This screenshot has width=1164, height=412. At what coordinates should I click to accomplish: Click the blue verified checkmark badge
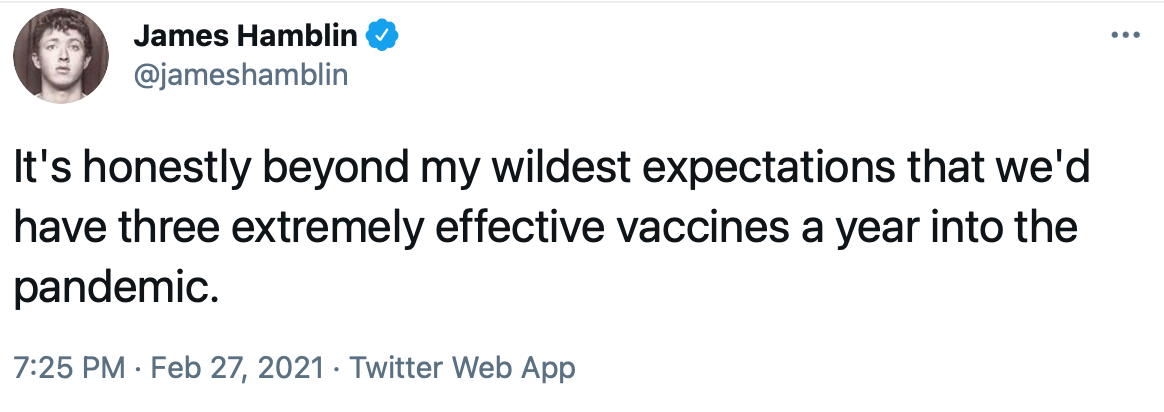(x=383, y=38)
